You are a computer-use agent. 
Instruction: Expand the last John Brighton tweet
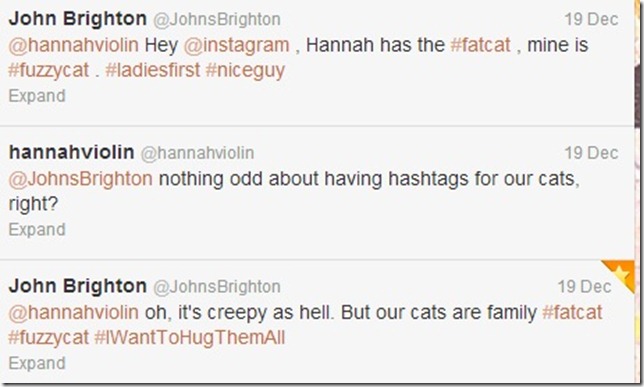point(37,363)
